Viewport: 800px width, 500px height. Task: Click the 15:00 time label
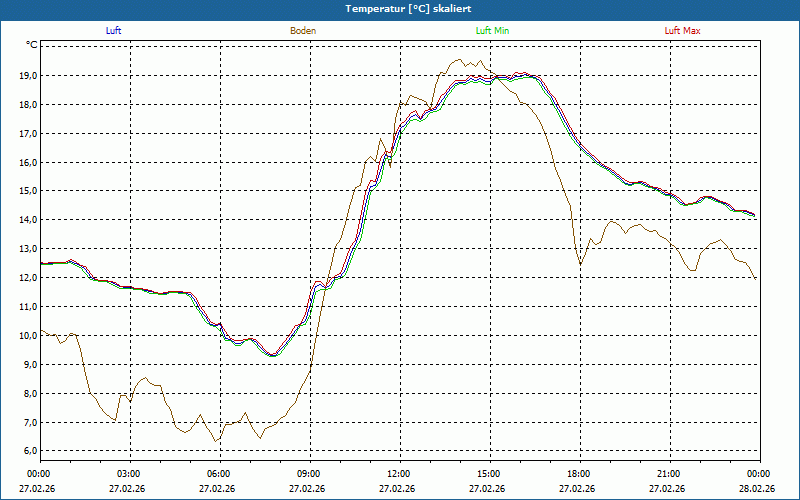tap(489, 474)
